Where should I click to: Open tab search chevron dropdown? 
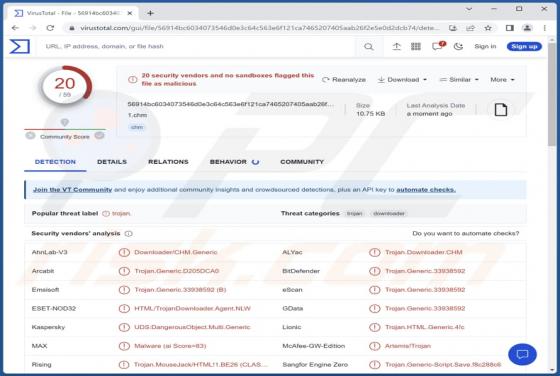(x=469, y=9)
